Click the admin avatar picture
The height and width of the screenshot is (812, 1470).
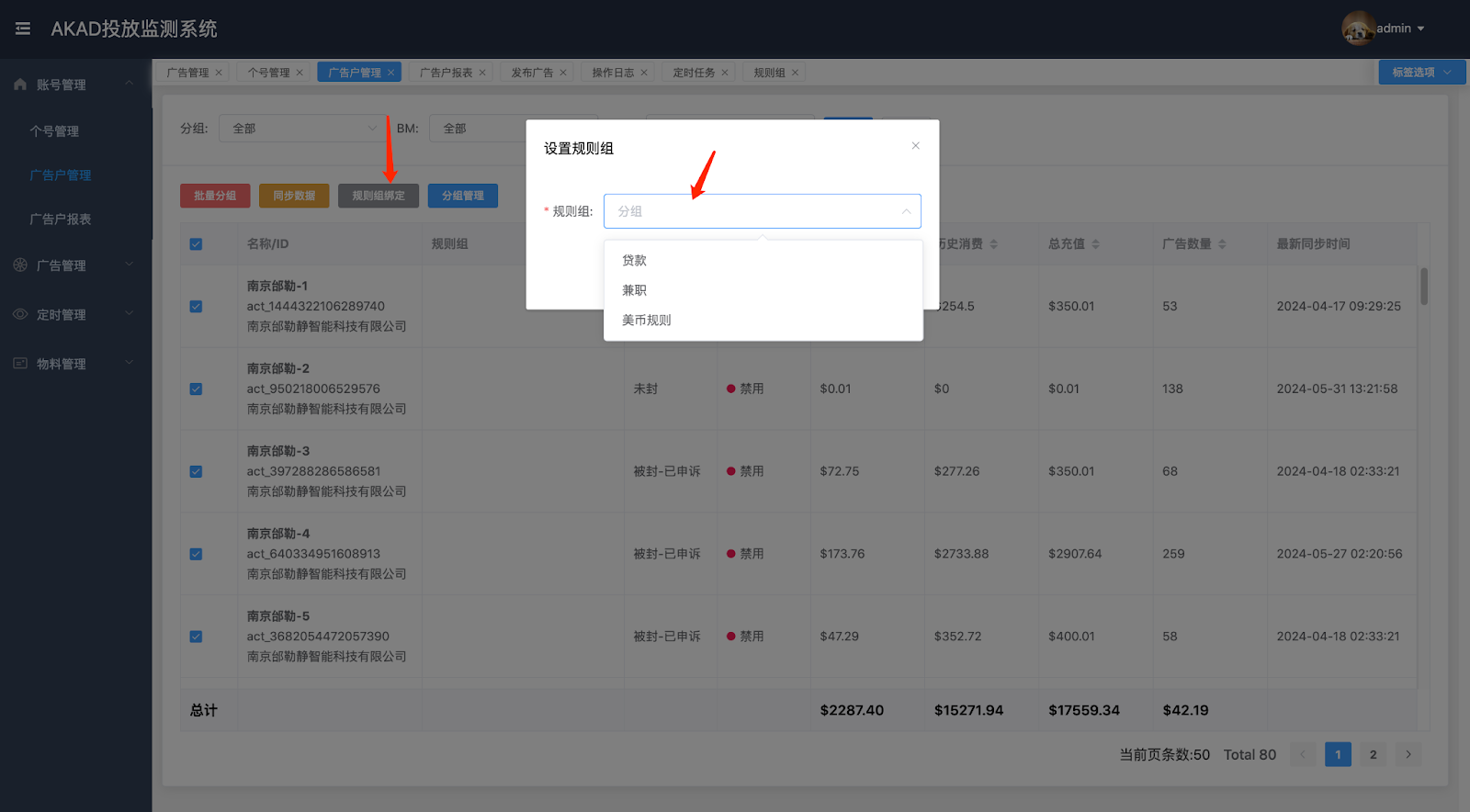(x=1357, y=28)
